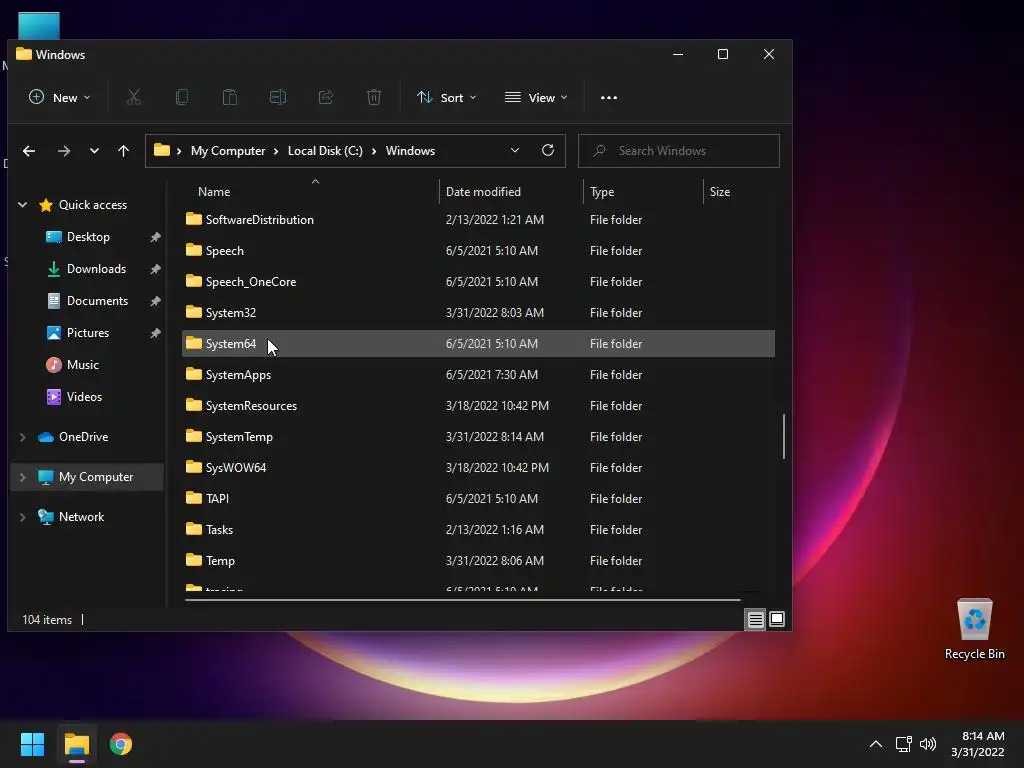Switch to details view layout icon

pos(756,619)
